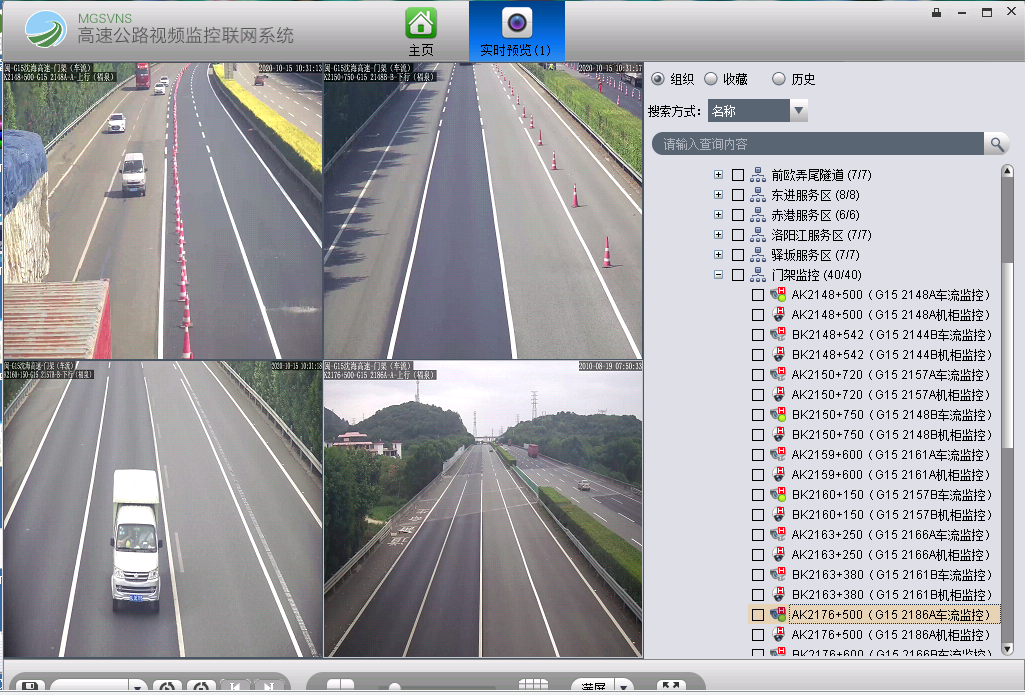The image size is (1025, 695).
Task: Click organization icon beside 东进服务区
Action: 757,195
